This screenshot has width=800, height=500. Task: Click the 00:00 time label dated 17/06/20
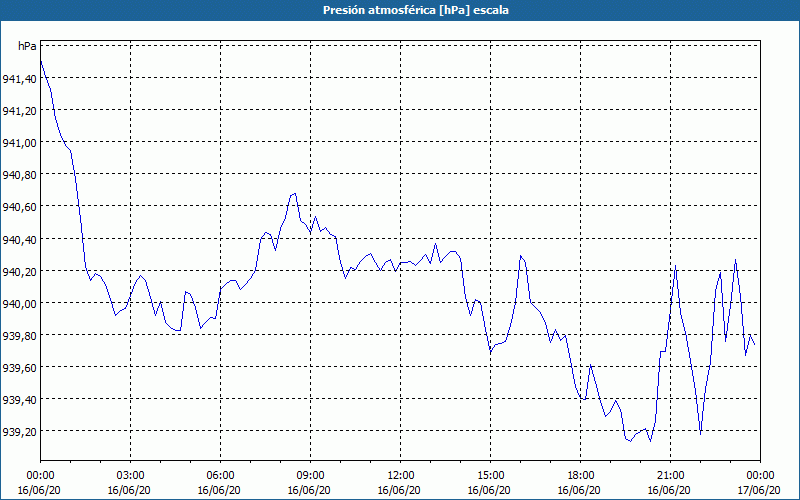761,476
